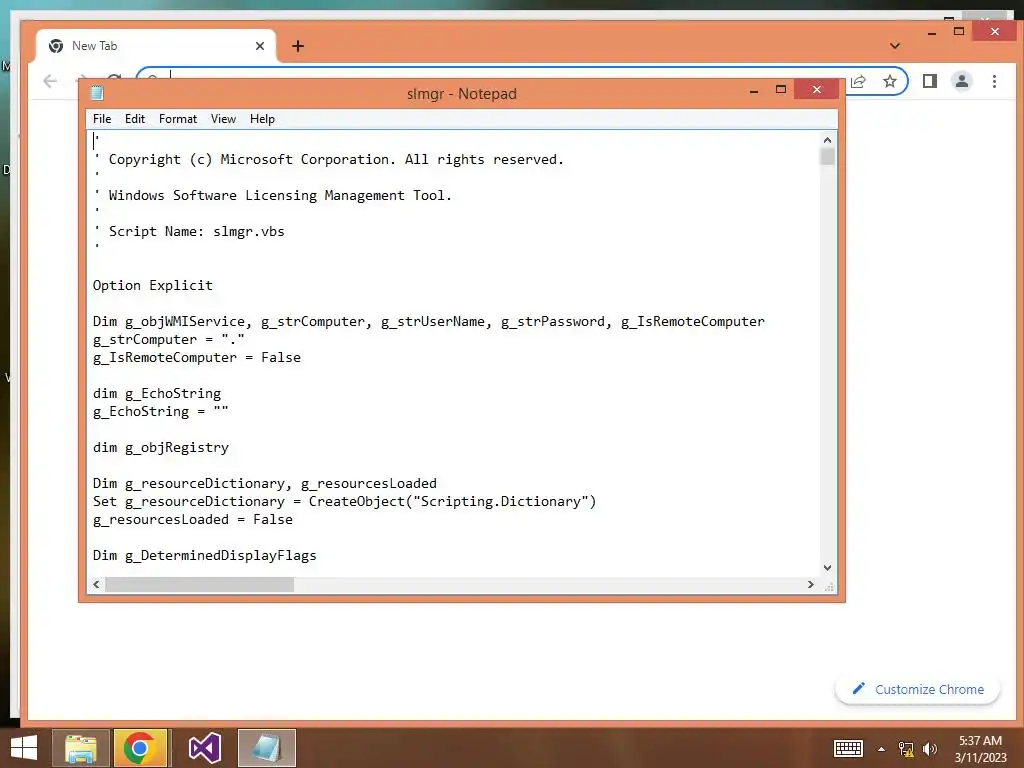Viewport: 1024px width, 768px height.
Task: Toggle Chrome side panel icon
Action: (930, 81)
